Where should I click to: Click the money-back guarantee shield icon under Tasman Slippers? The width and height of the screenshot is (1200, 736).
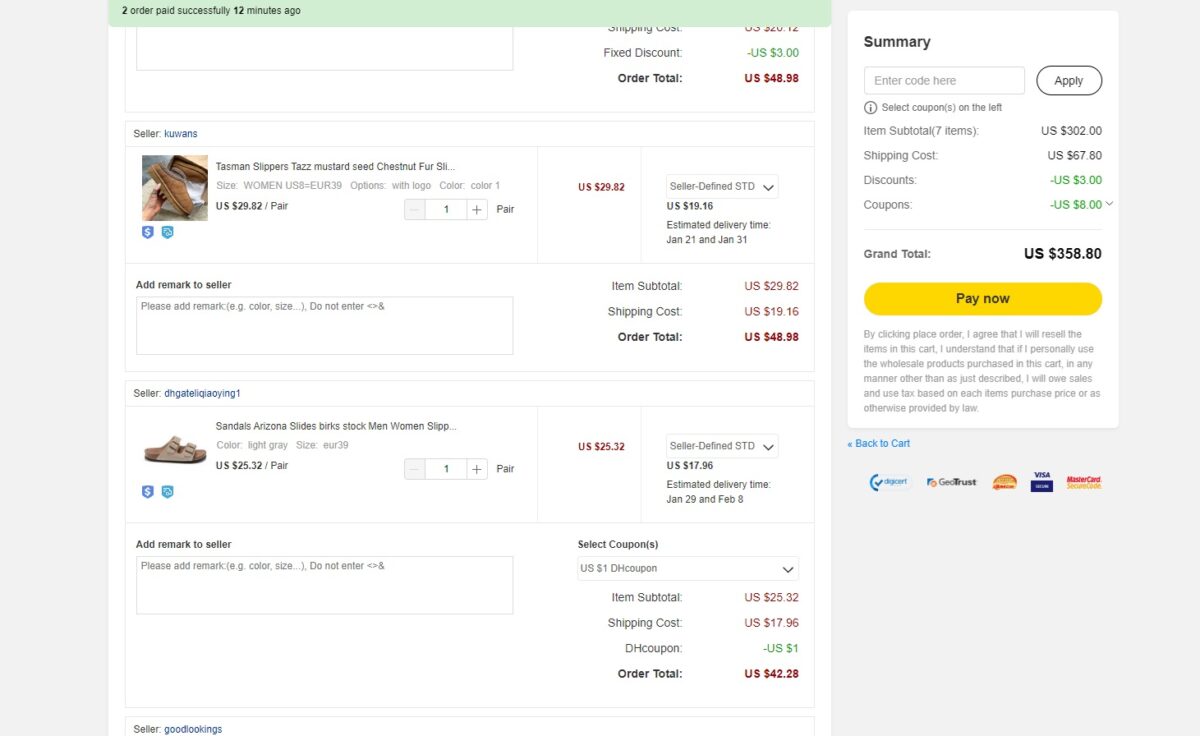[x=148, y=232]
